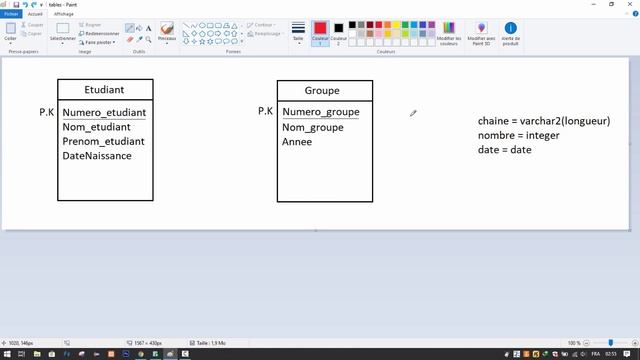Viewport: 640px width, 360px height.
Task: Open the Windows Start menu
Action: [x=7, y=354]
